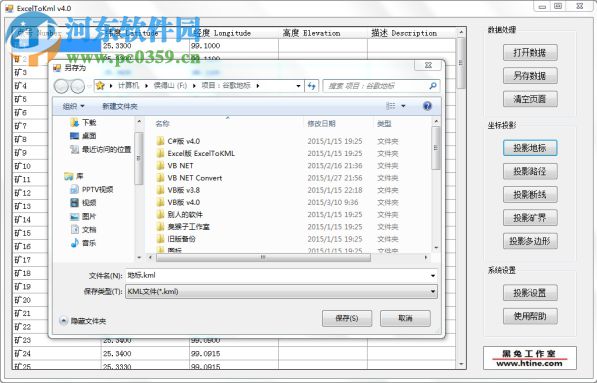This screenshot has height=383, width=597.
Task: Click the 文件名 input field
Action: [x=277, y=275]
